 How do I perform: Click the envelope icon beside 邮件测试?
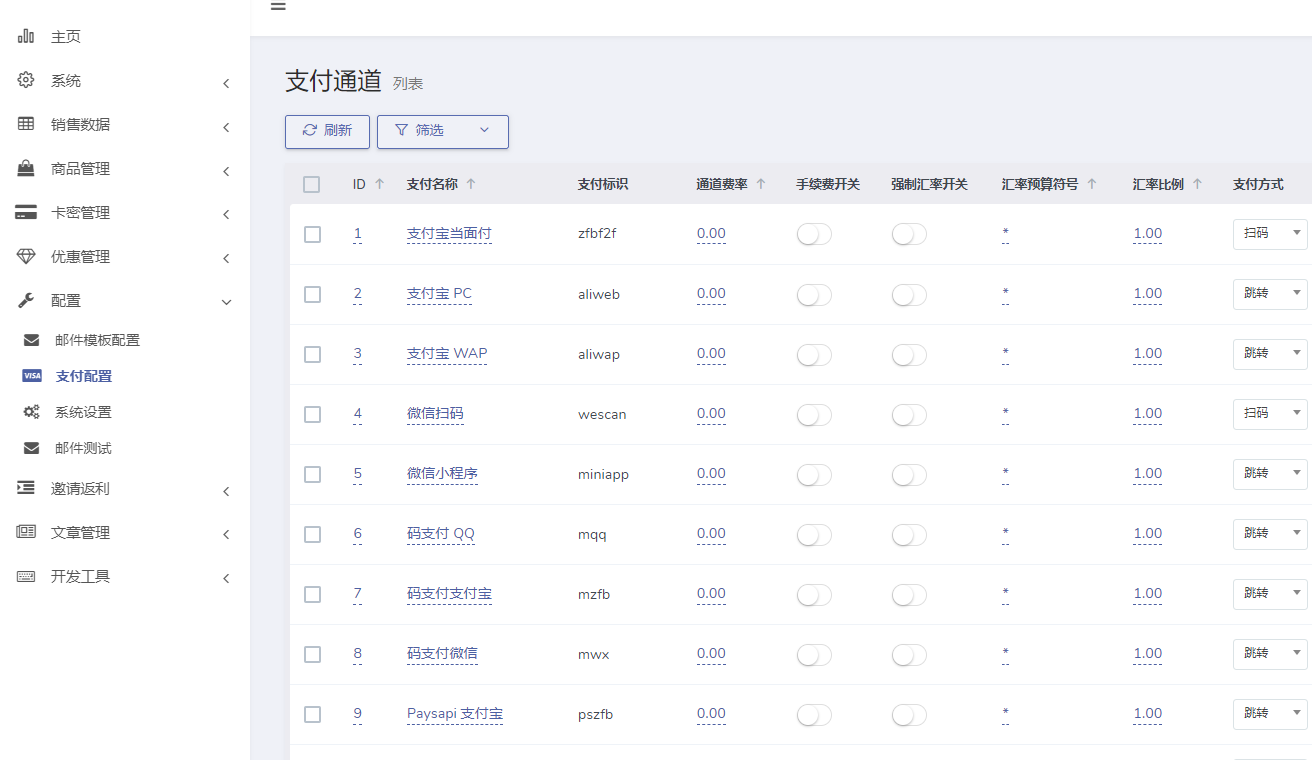click(x=32, y=448)
